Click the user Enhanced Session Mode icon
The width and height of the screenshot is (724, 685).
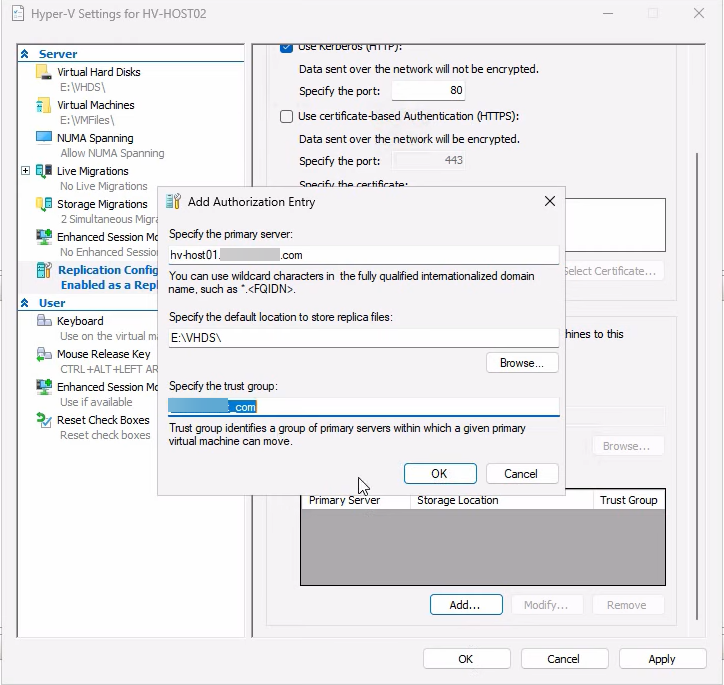[44, 387]
